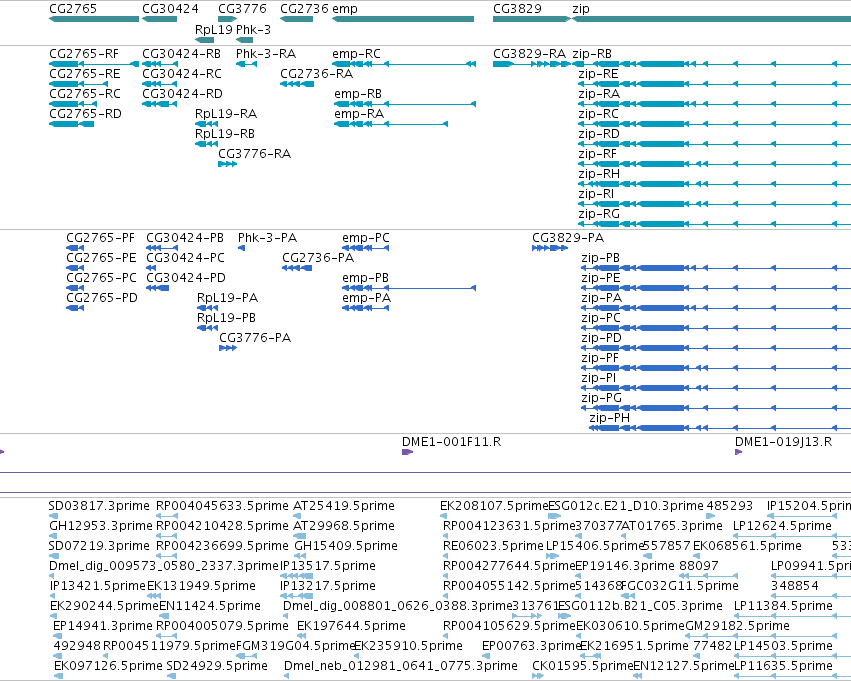Select the CG2736-PA protein label
Viewport: 851px width, 681px height.
pyautogui.click(x=318, y=258)
